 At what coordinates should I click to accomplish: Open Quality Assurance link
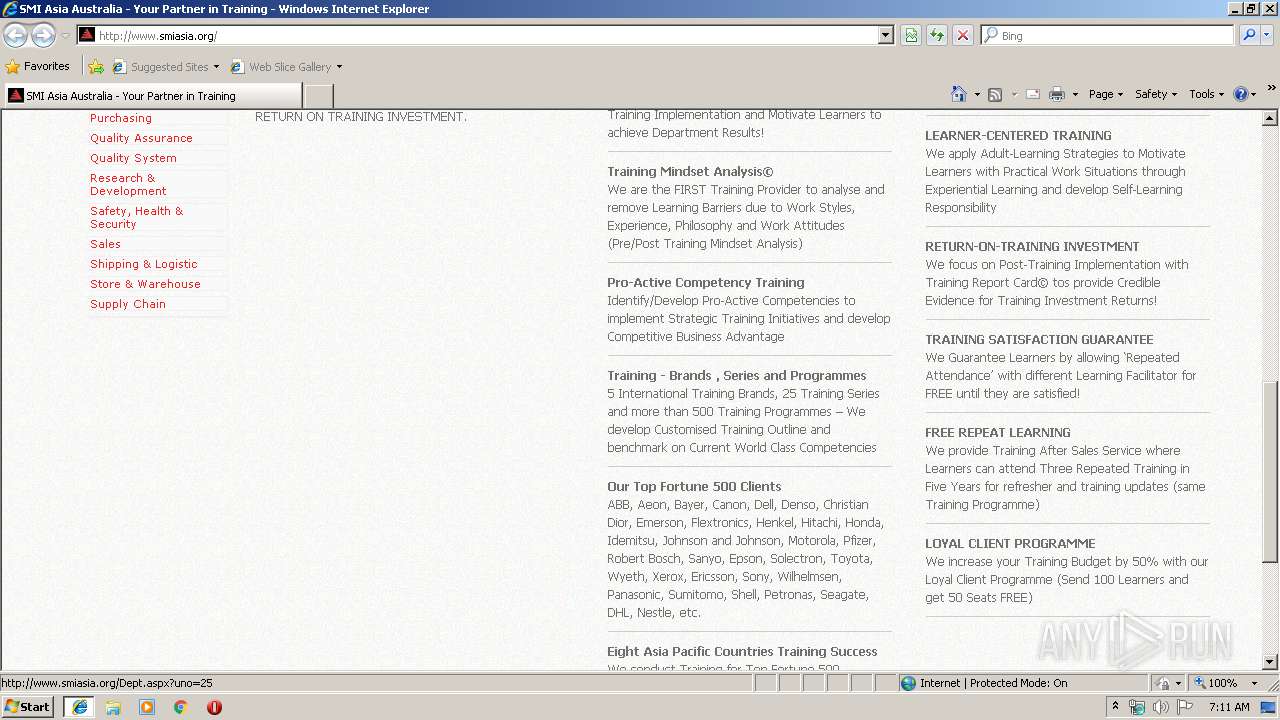[x=141, y=138]
